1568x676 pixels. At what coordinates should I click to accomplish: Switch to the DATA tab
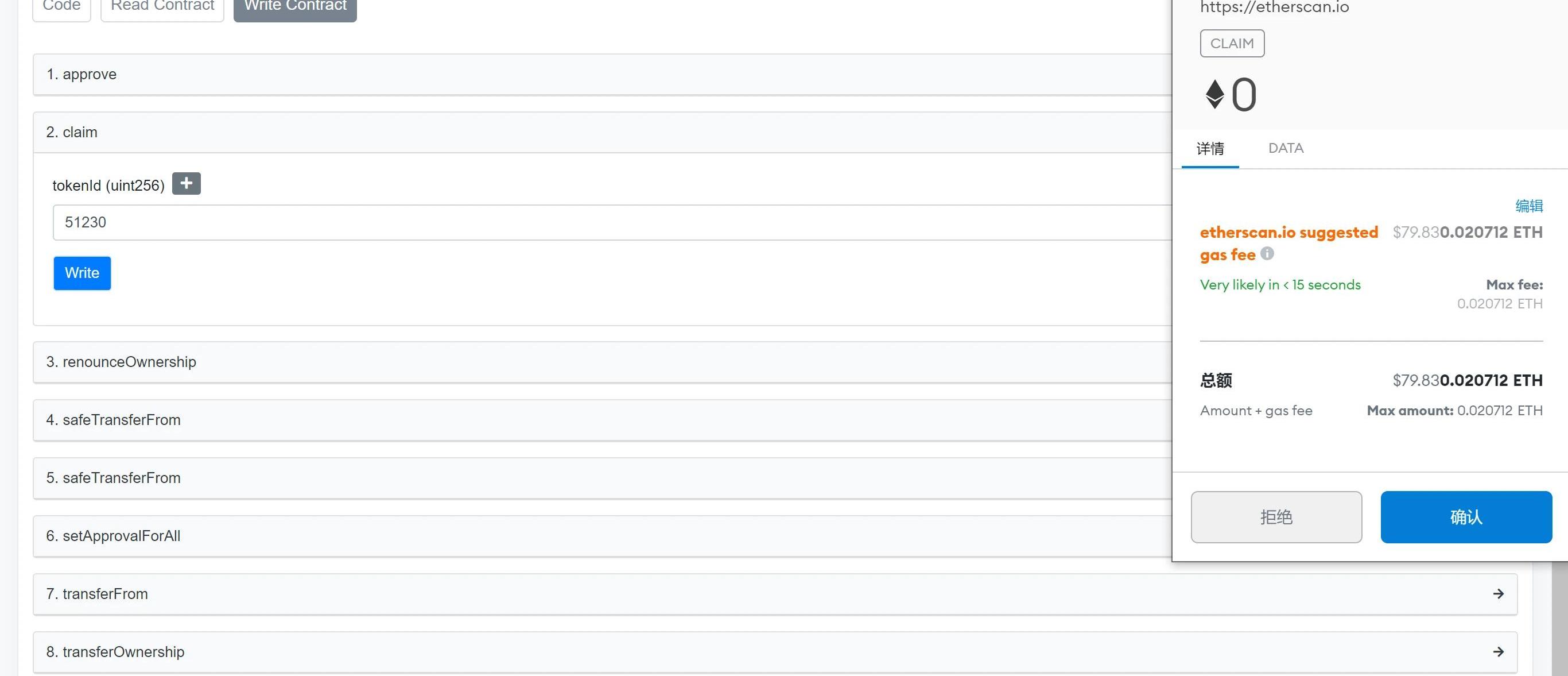pyautogui.click(x=1286, y=149)
